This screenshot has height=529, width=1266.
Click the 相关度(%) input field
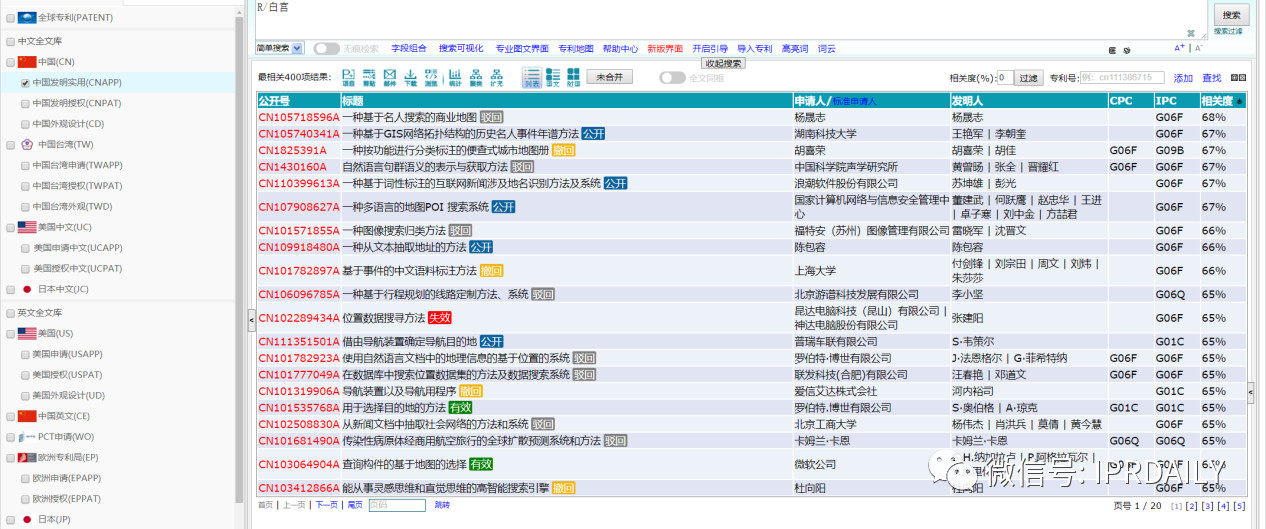tap(1004, 77)
